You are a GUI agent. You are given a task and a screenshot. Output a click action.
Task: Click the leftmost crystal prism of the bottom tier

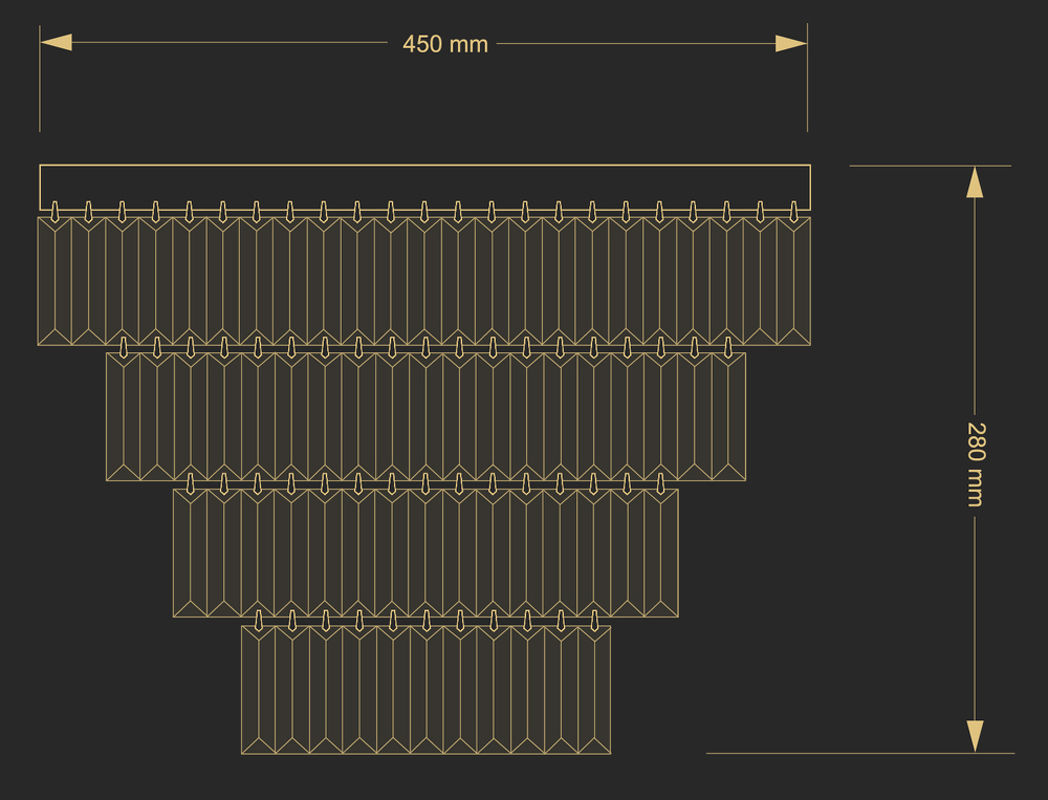click(259, 689)
